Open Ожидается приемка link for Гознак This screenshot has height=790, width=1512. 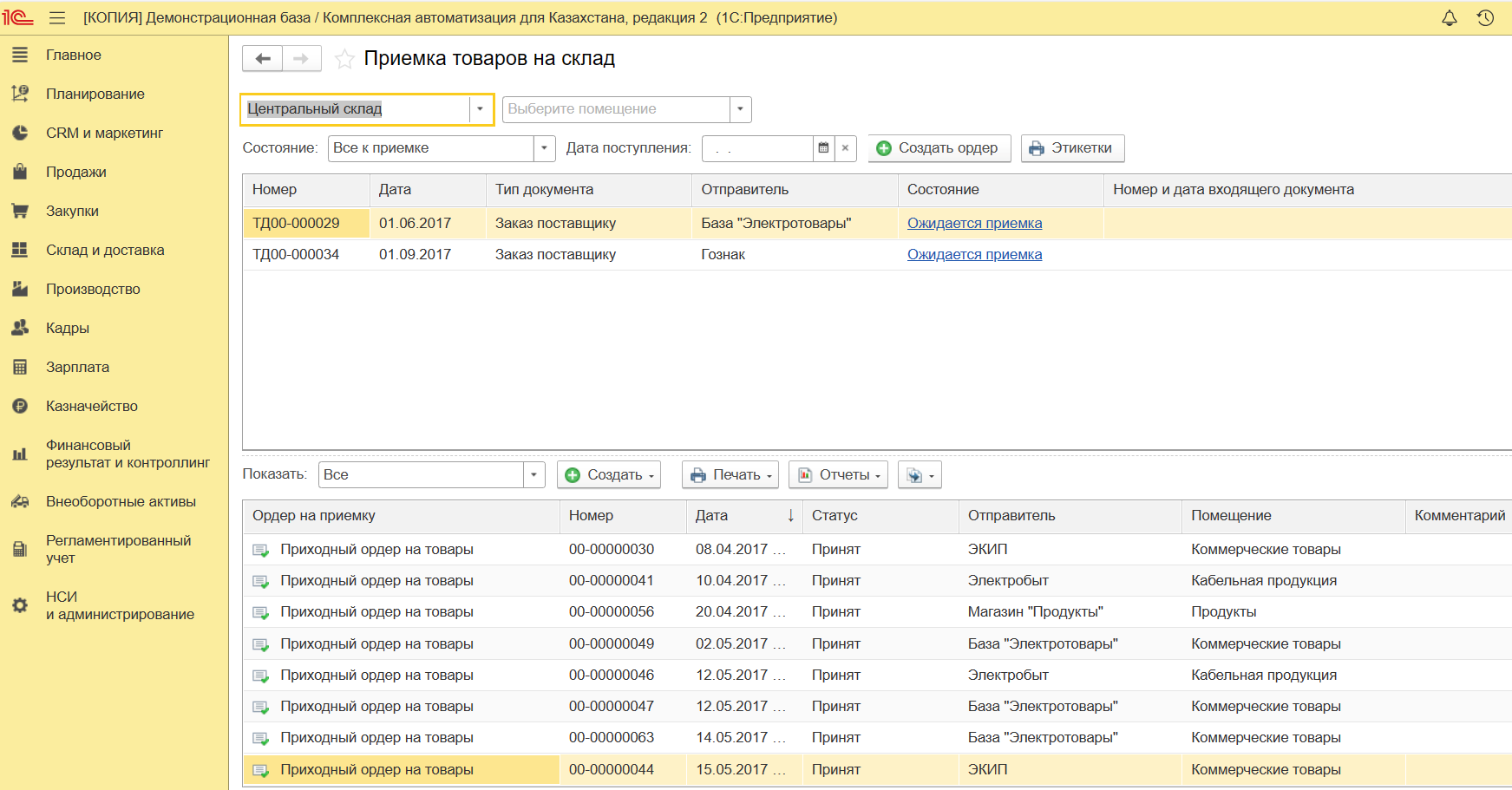click(x=974, y=254)
